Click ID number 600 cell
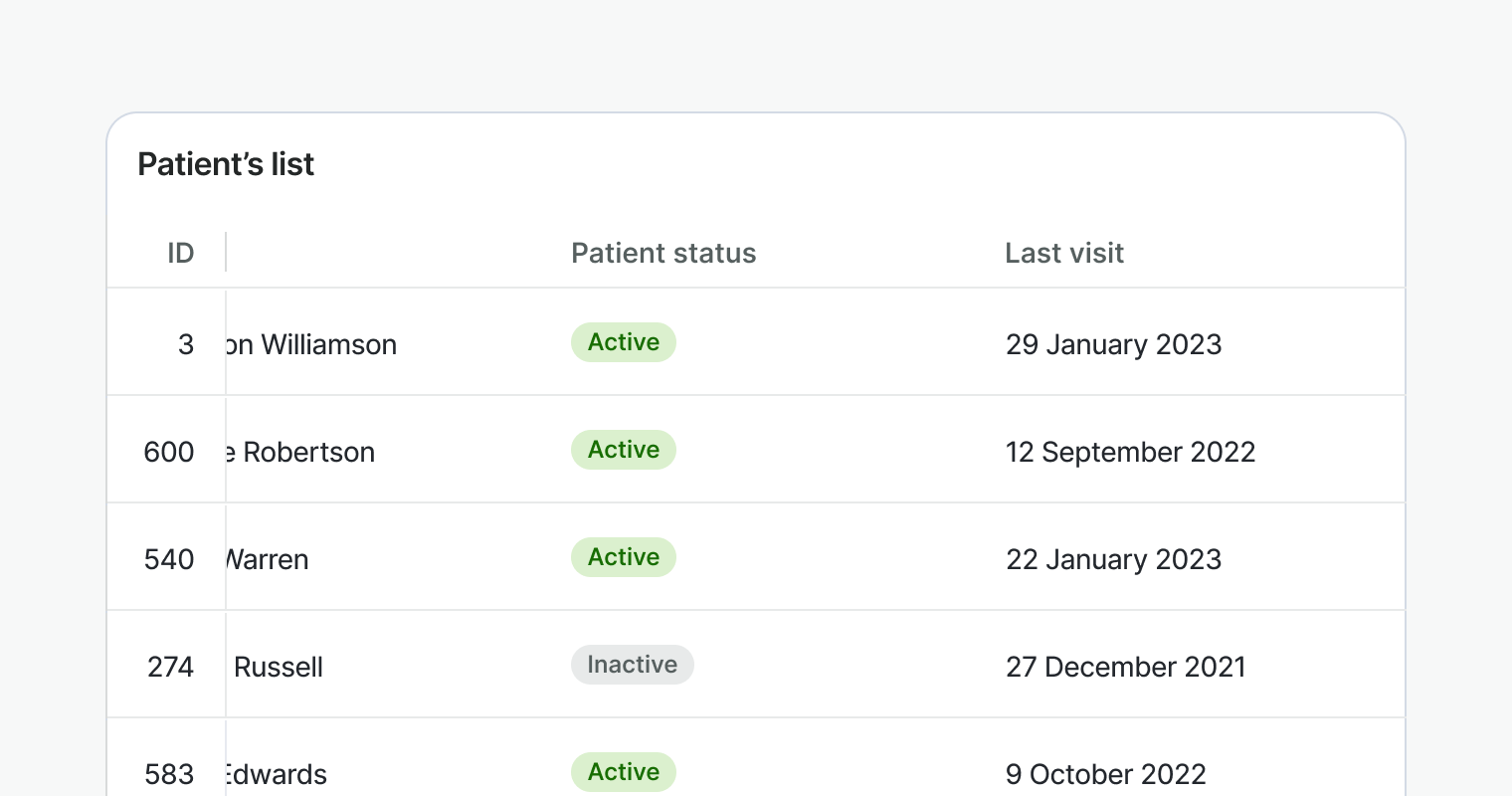This screenshot has height=796, width=1512. tap(169, 452)
